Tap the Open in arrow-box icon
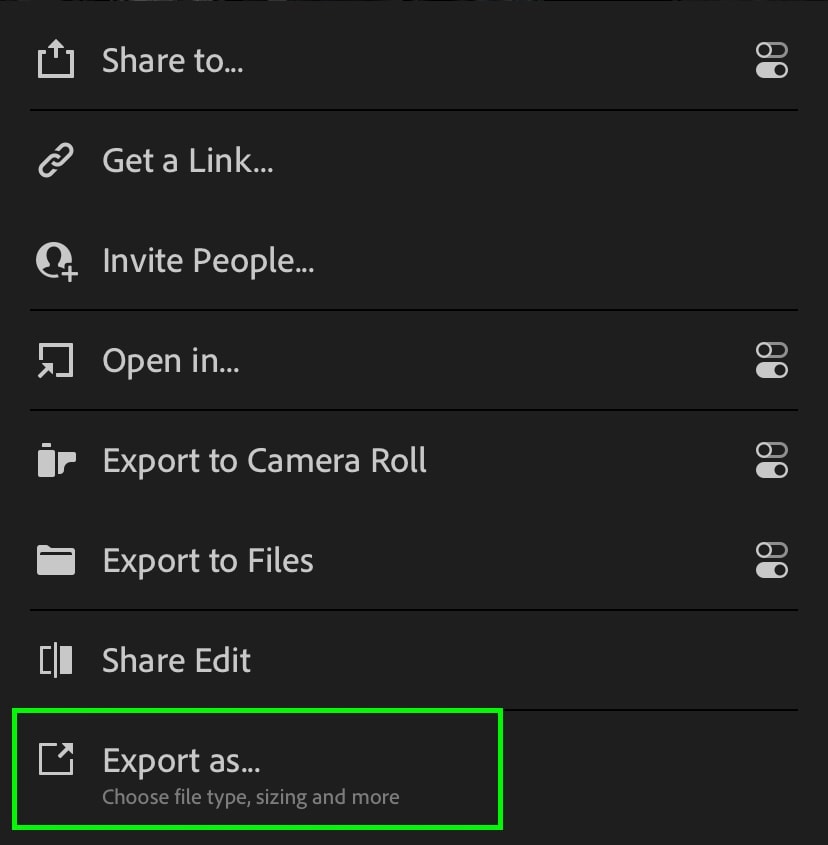828x845 pixels. click(56, 361)
